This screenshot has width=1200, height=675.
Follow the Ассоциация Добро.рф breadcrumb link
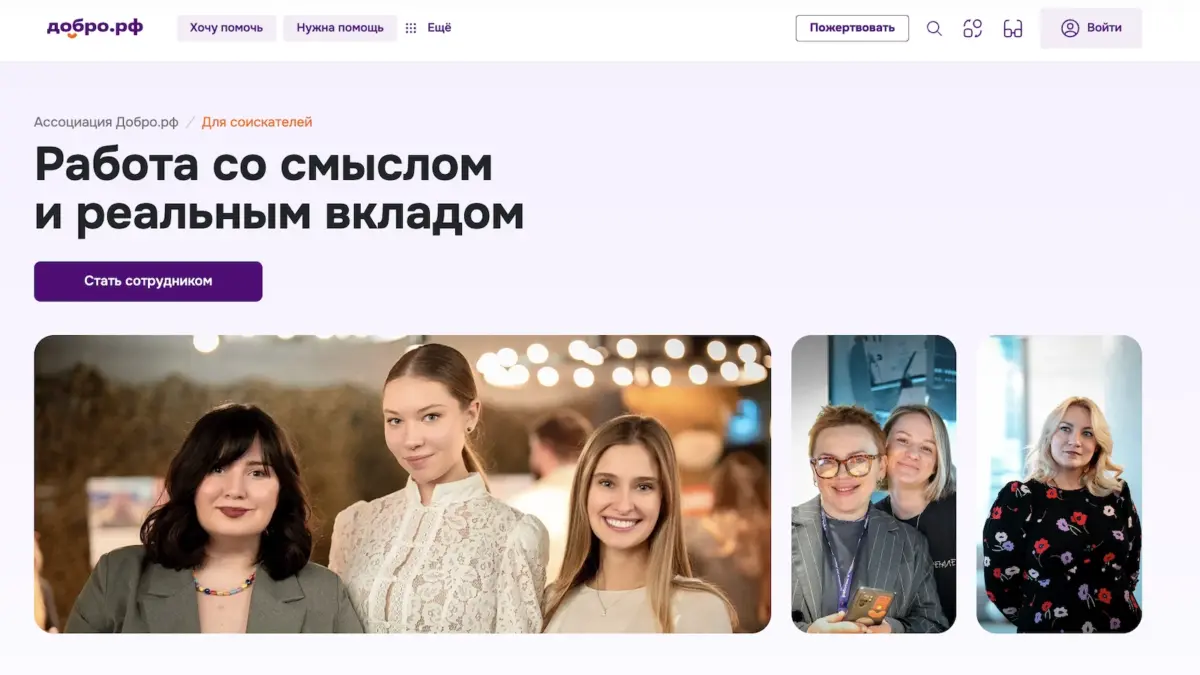[x=106, y=122]
